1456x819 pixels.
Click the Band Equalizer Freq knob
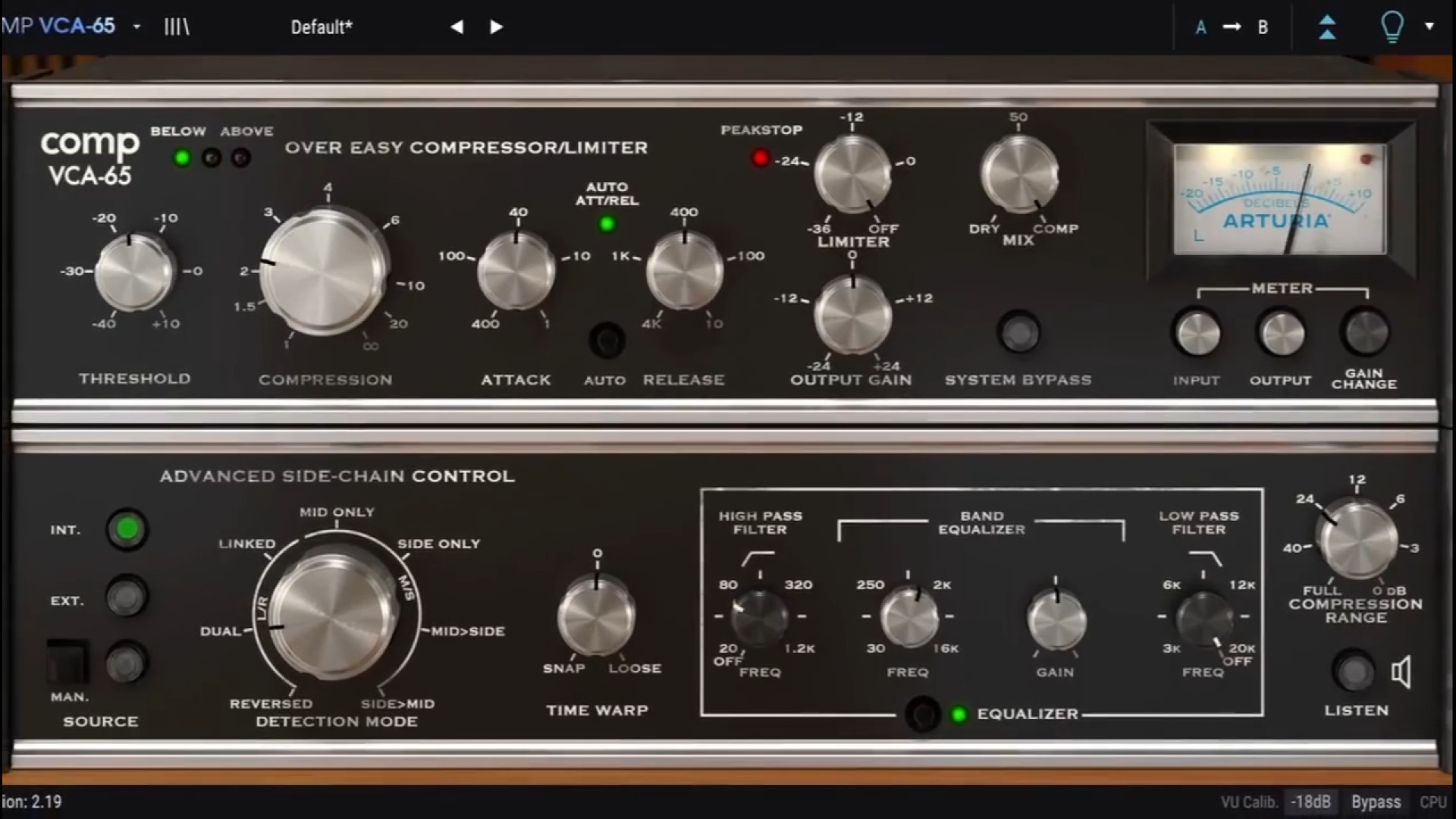click(908, 617)
